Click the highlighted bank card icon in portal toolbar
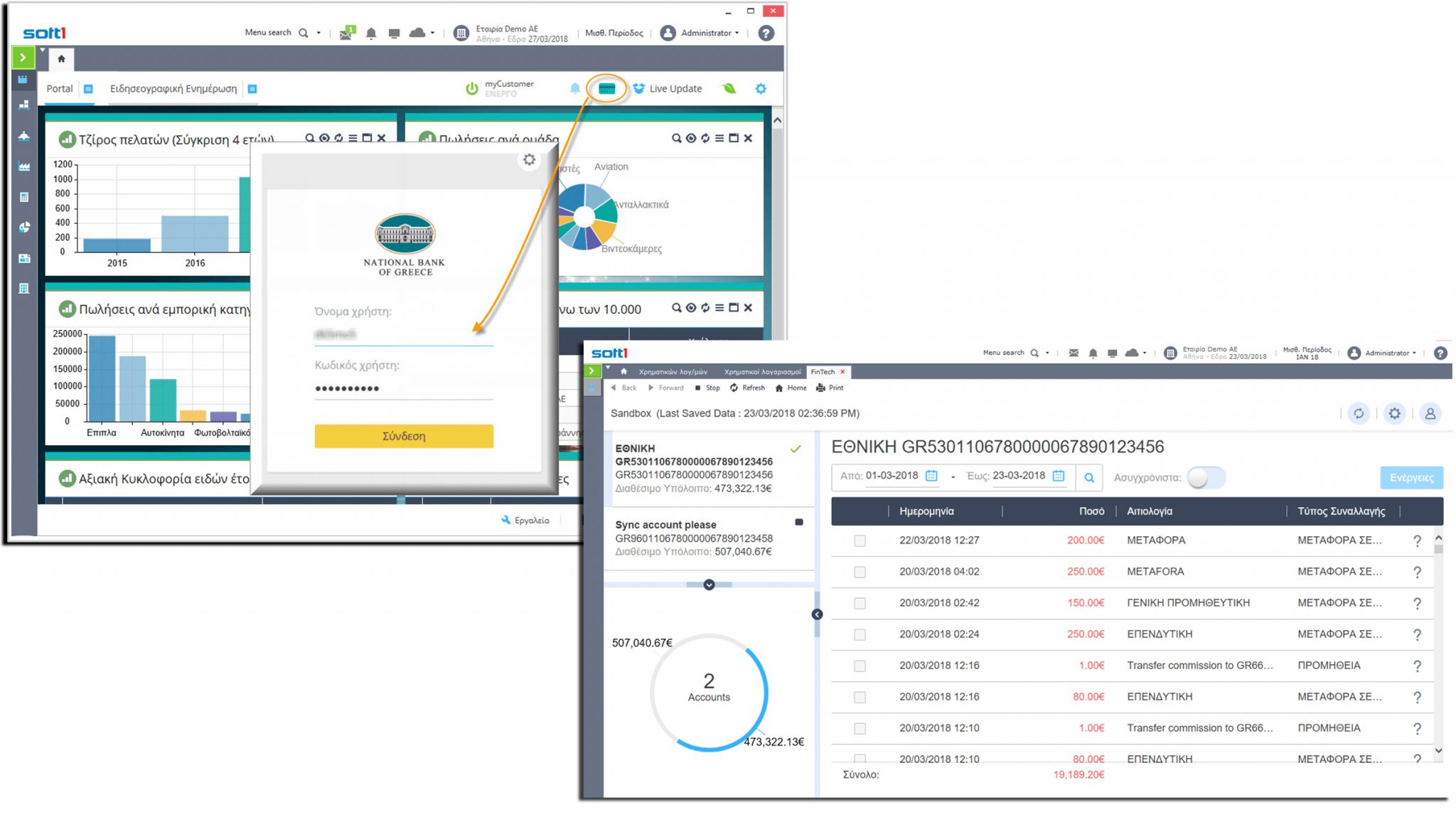 tap(606, 89)
